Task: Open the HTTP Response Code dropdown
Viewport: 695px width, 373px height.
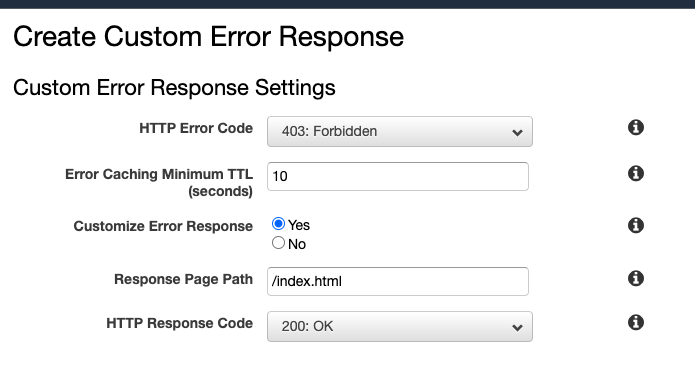Action: [400, 326]
